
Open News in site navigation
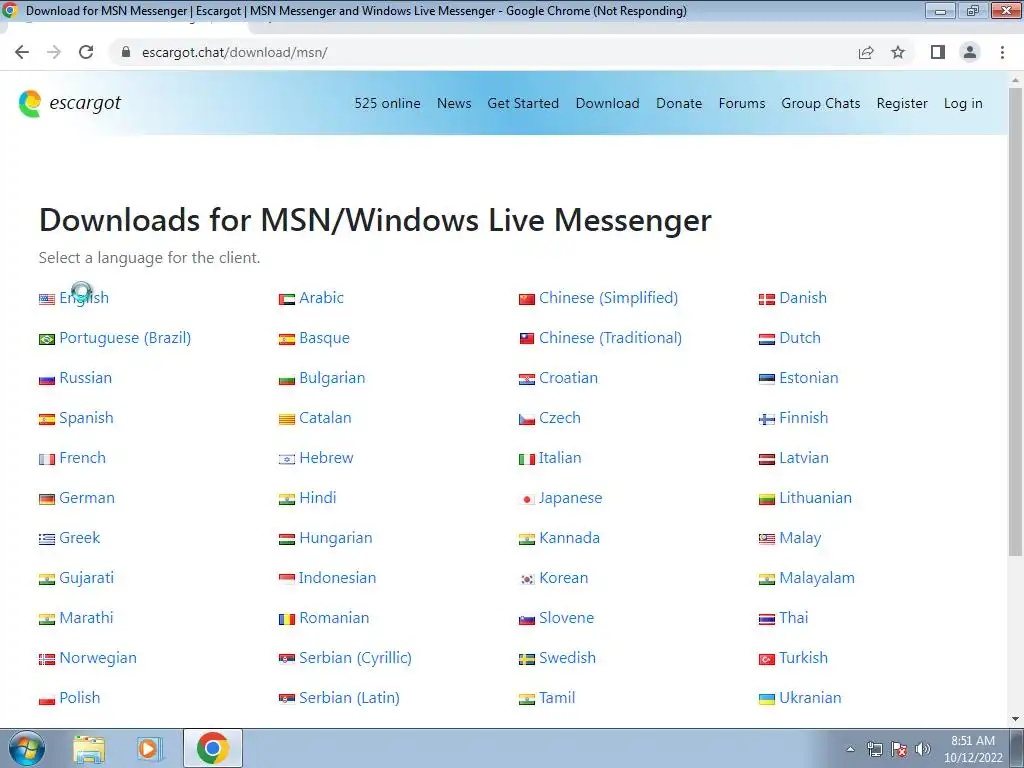(454, 103)
